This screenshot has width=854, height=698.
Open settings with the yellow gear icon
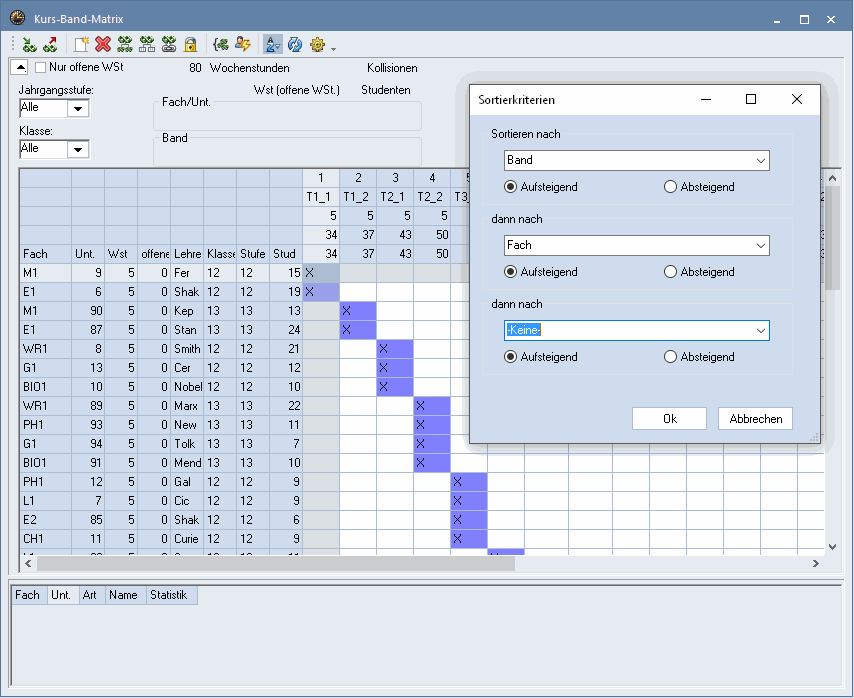point(318,45)
